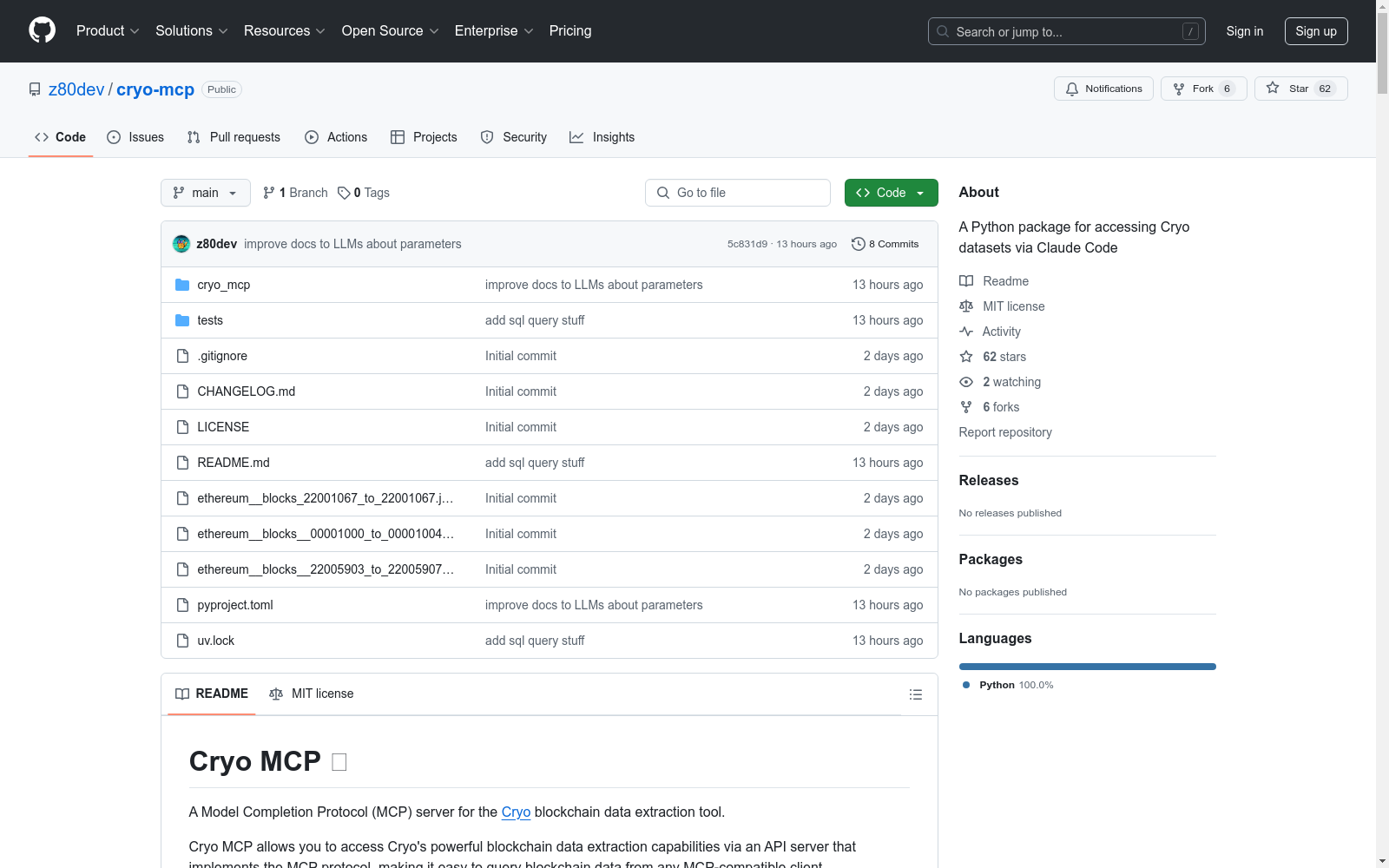Screen dimensions: 1389x868
Task: View the 8 Commits history link
Action: tap(885, 244)
